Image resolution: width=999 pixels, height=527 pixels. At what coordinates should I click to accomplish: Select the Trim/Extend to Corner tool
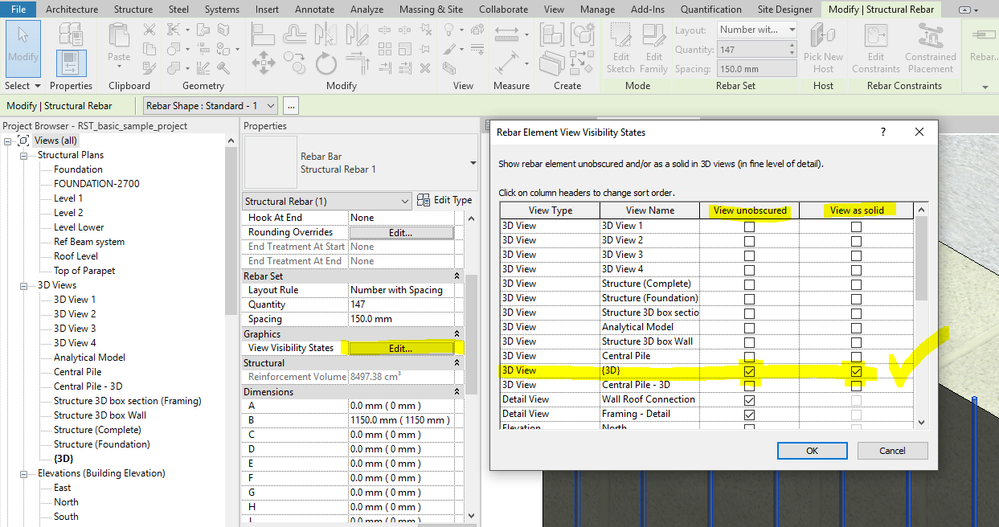[357, 63]
